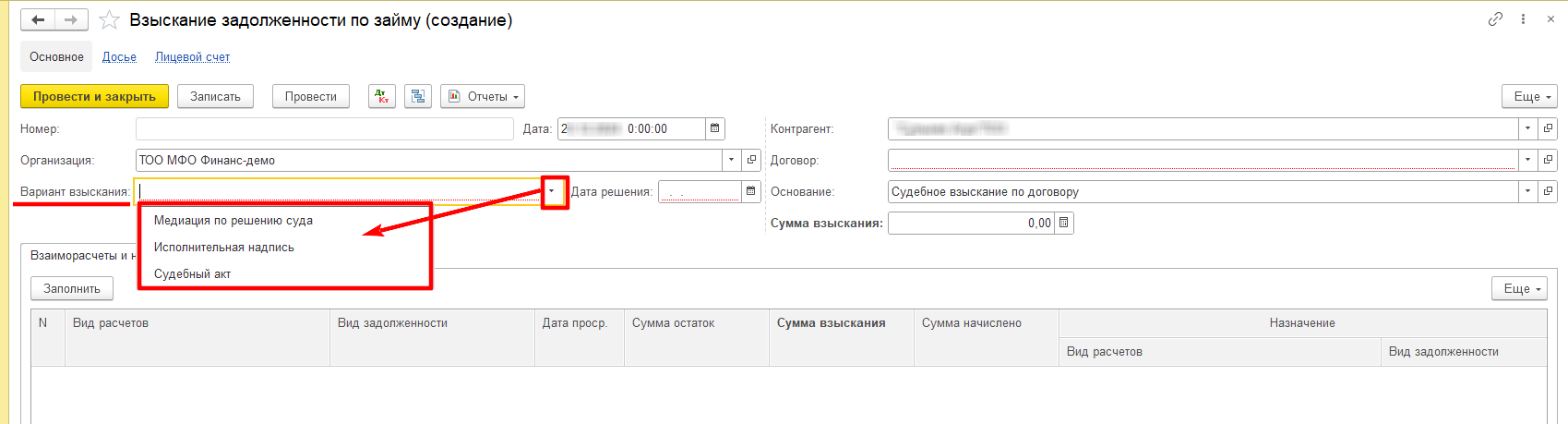Open the Отчеты dropdown menu
The width and height of the screenshot is (1568, 424).
(x=483, y=96)
